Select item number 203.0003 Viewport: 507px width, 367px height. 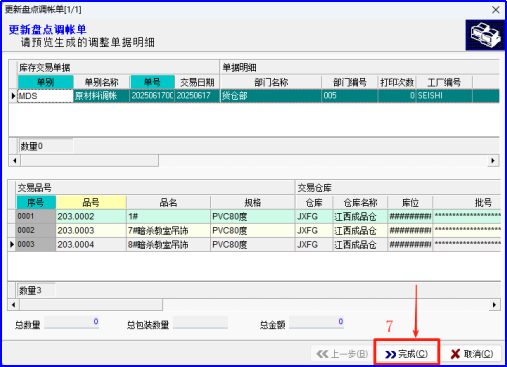[x=91, y=230]
